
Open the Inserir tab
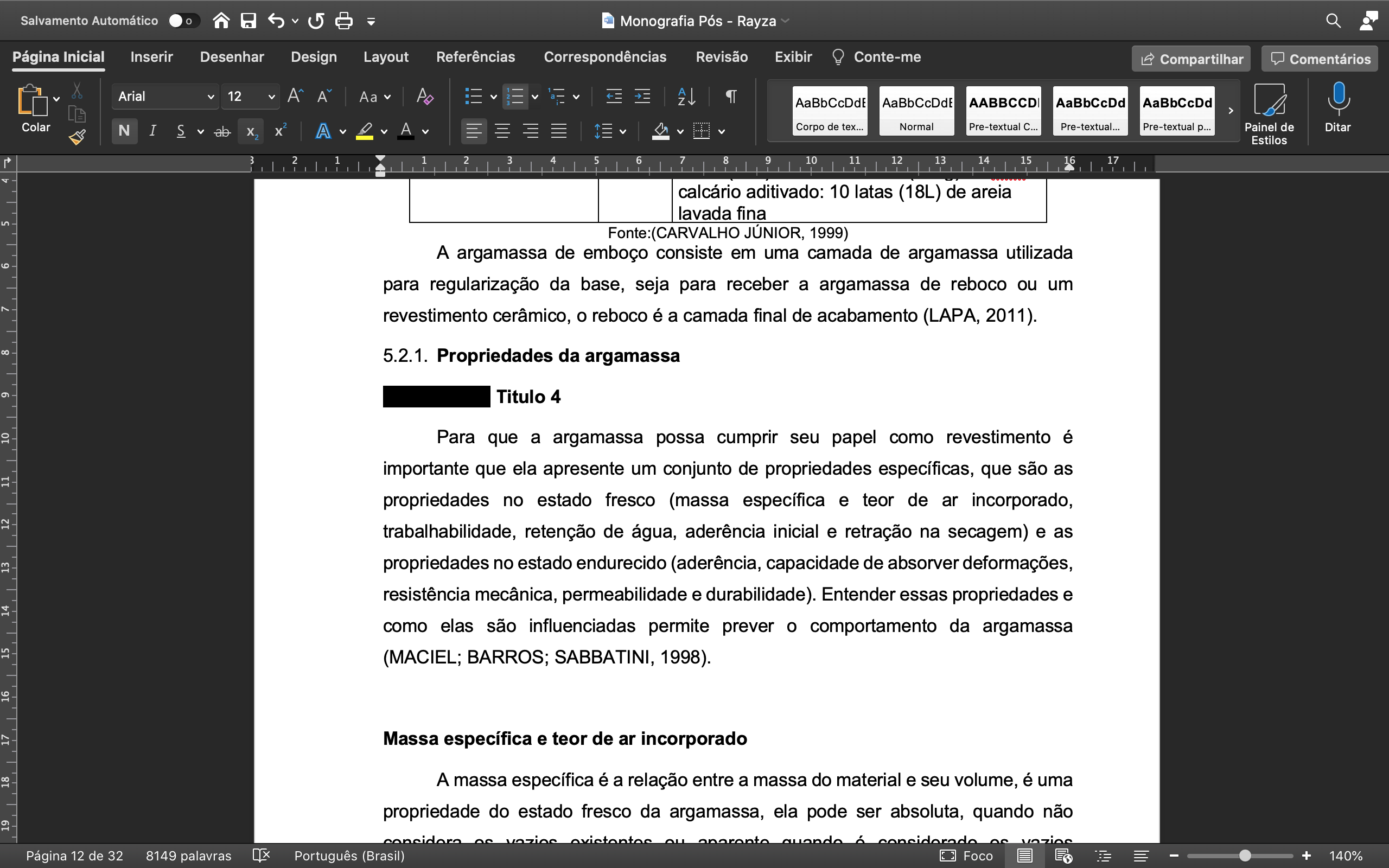(151, 57)
